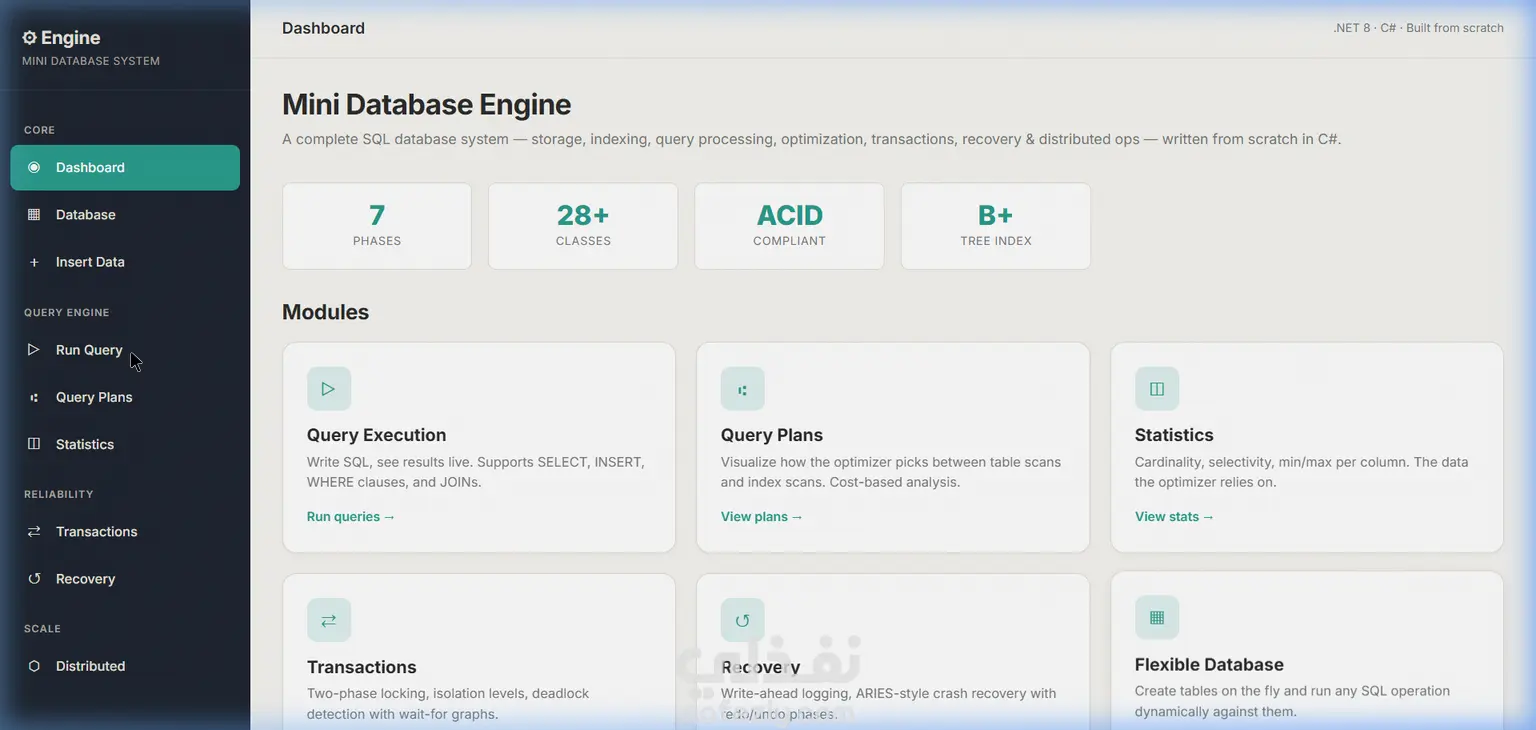Follow the "Run queries →" link

pyautogui.click(x=351, y=517)
